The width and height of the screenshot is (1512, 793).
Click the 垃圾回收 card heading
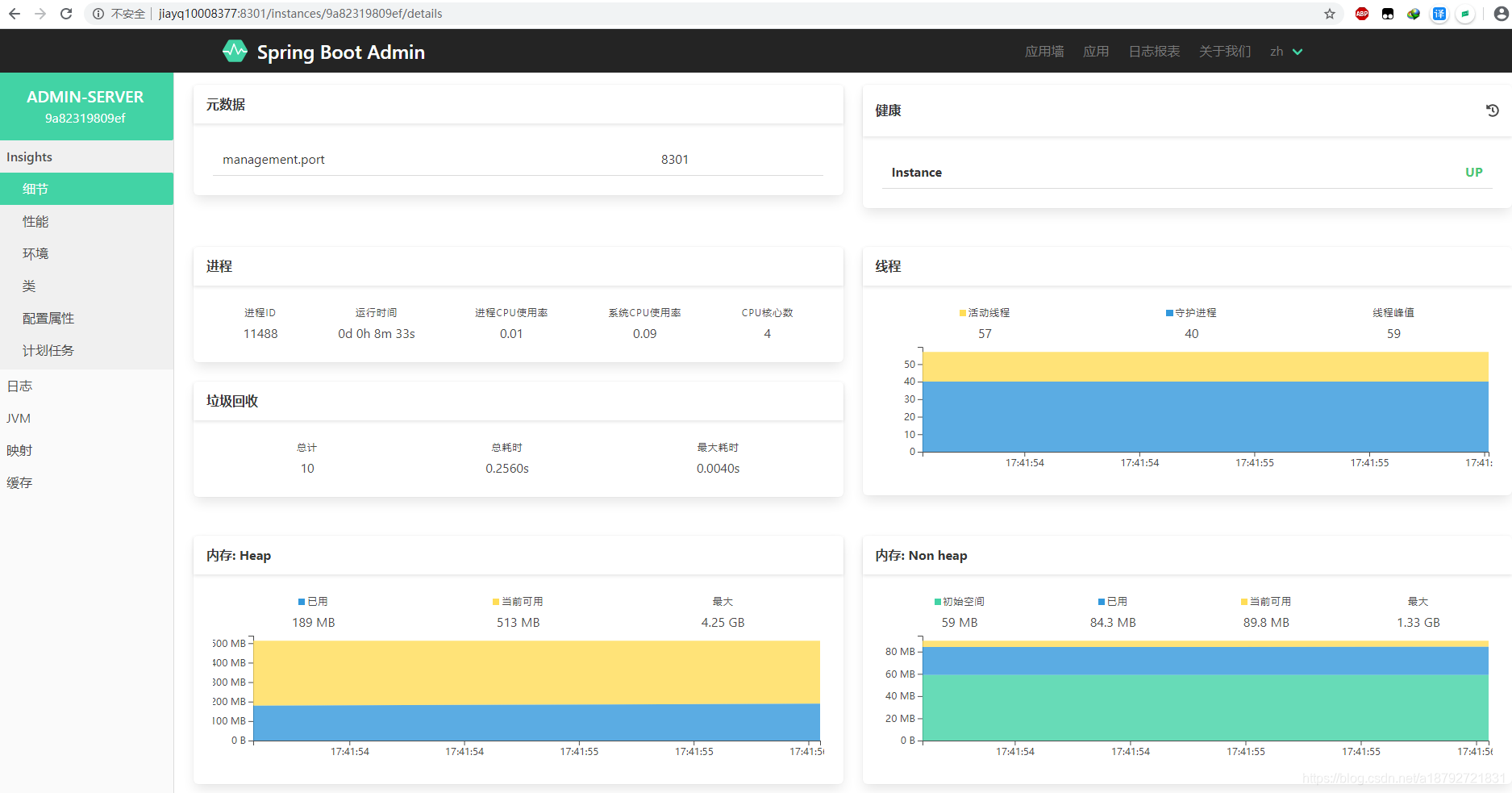(232, 401)
